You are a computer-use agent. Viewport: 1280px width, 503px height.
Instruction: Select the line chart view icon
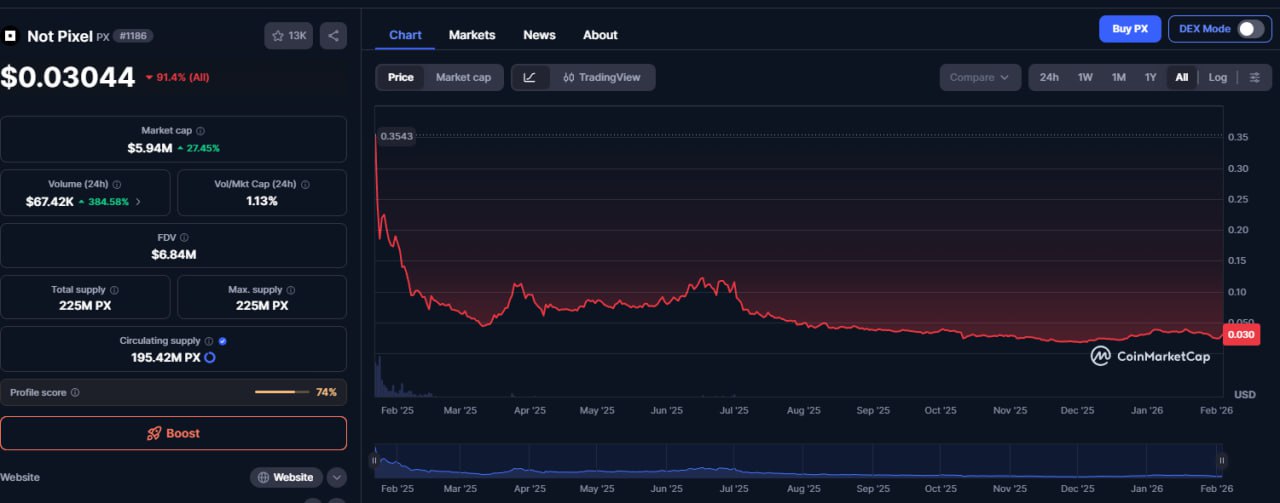[x=530, y=77]
